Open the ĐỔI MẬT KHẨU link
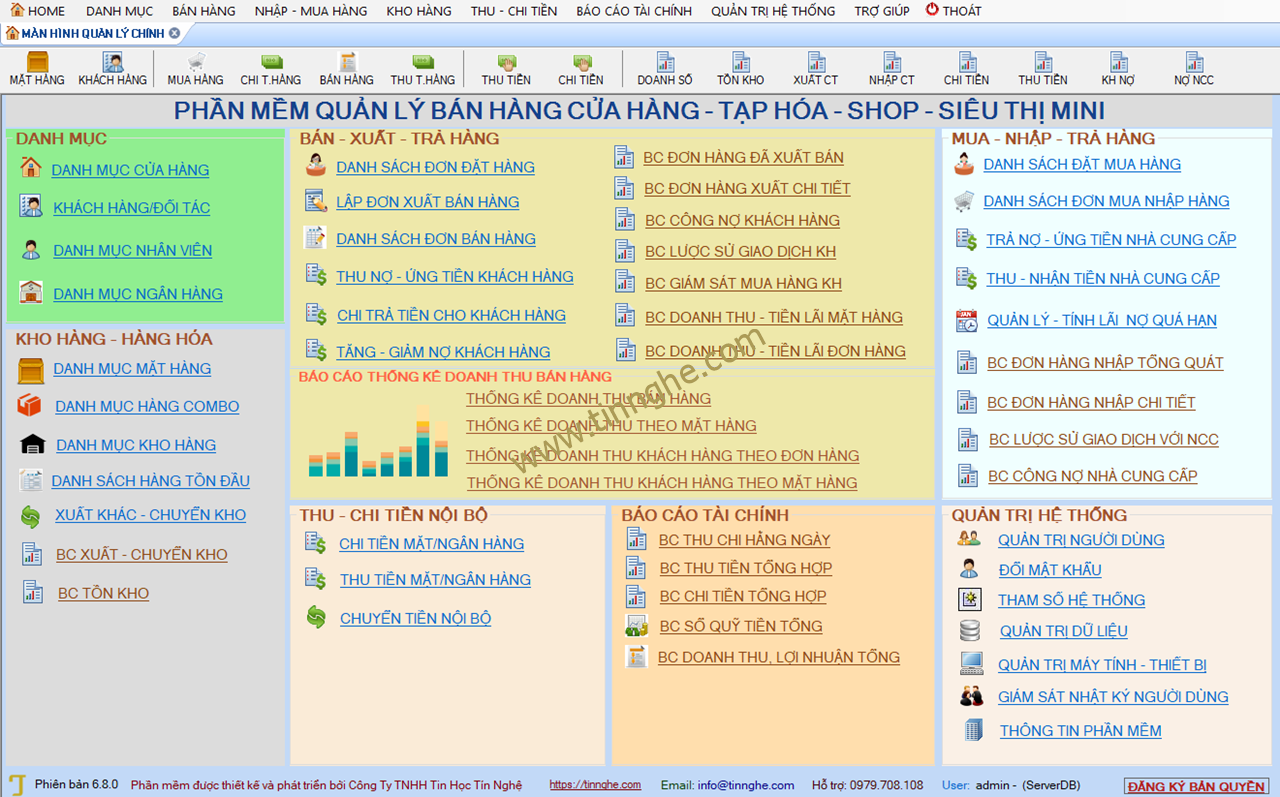 (1049, 570)
